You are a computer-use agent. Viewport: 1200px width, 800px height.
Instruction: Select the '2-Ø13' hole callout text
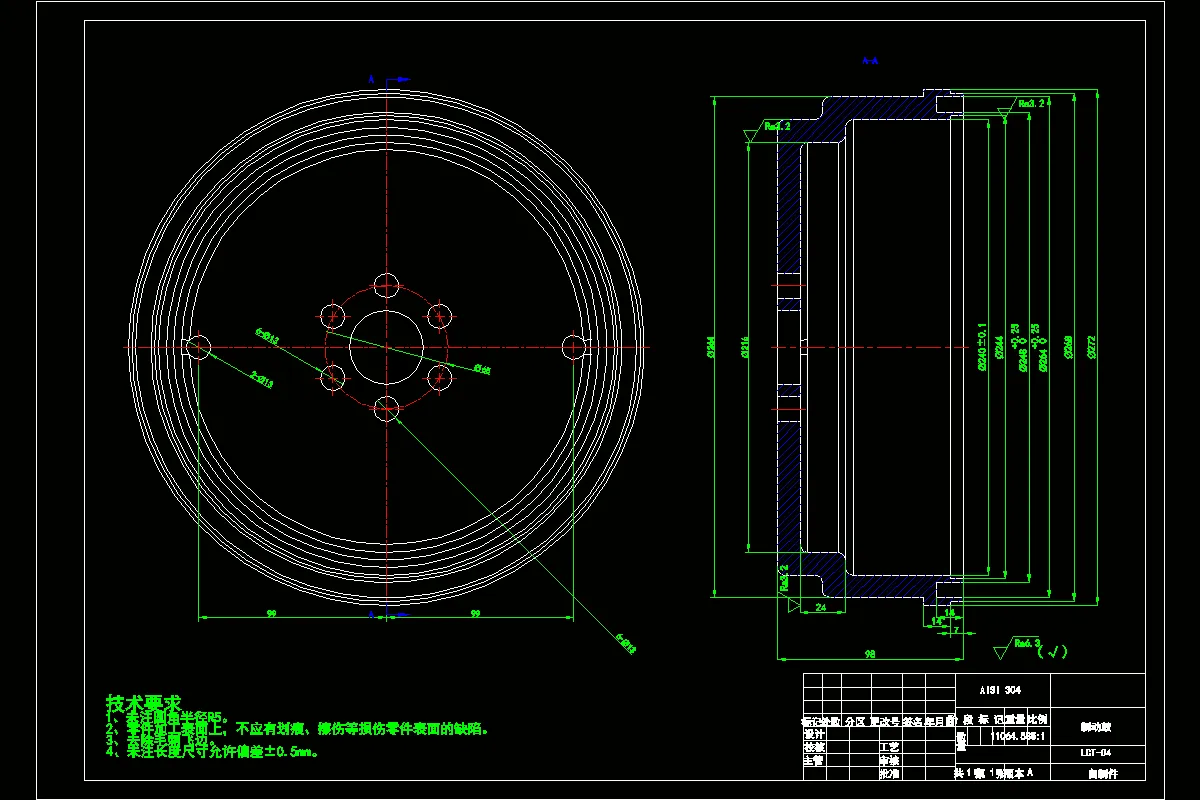click(x=262, y=378)
